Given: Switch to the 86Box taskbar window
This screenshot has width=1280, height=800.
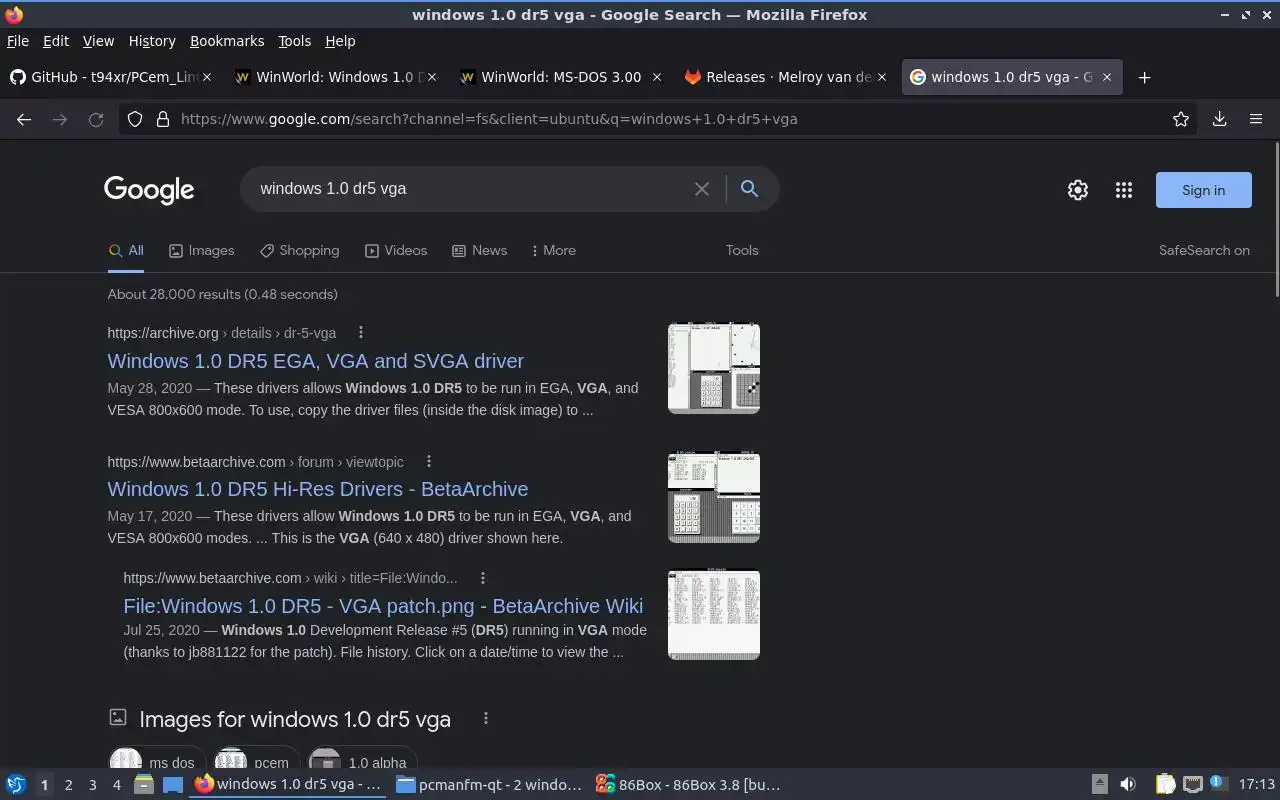Looking at the screenshot, I should (x=688, y=785).
